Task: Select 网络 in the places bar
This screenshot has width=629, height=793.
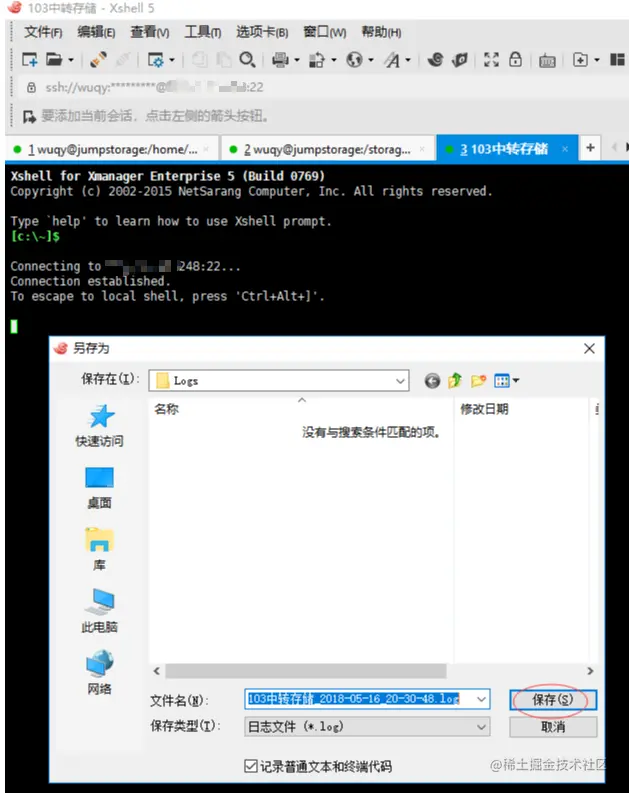Action: [x=100, y=673]
